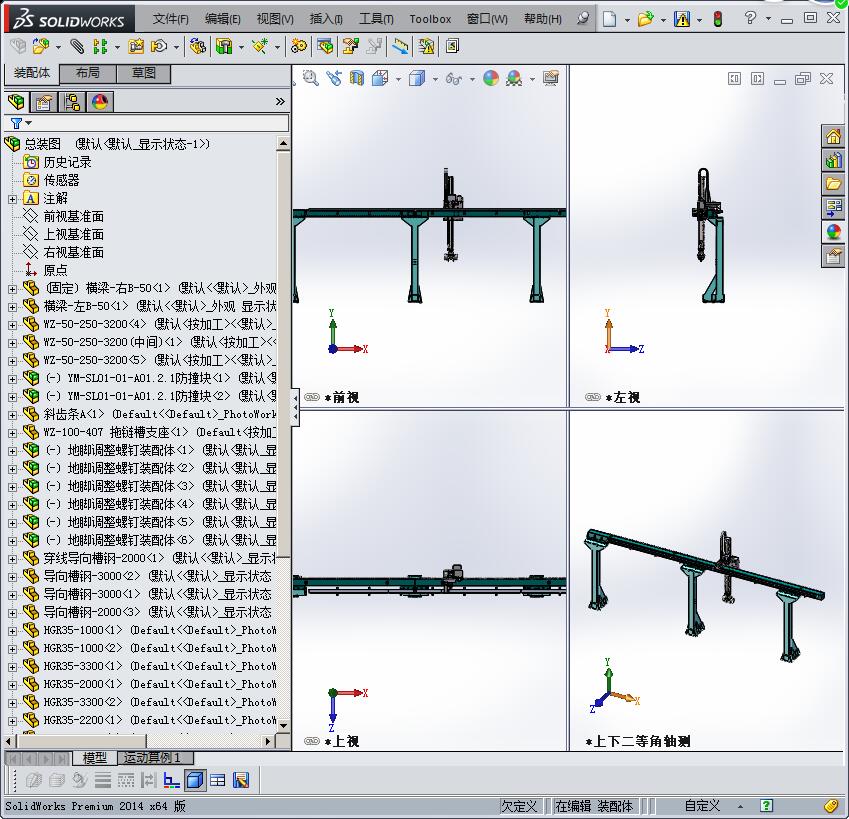The image size is (849, 819).
Task: Open the 文件(F) menu
Action: click(171, 19)
